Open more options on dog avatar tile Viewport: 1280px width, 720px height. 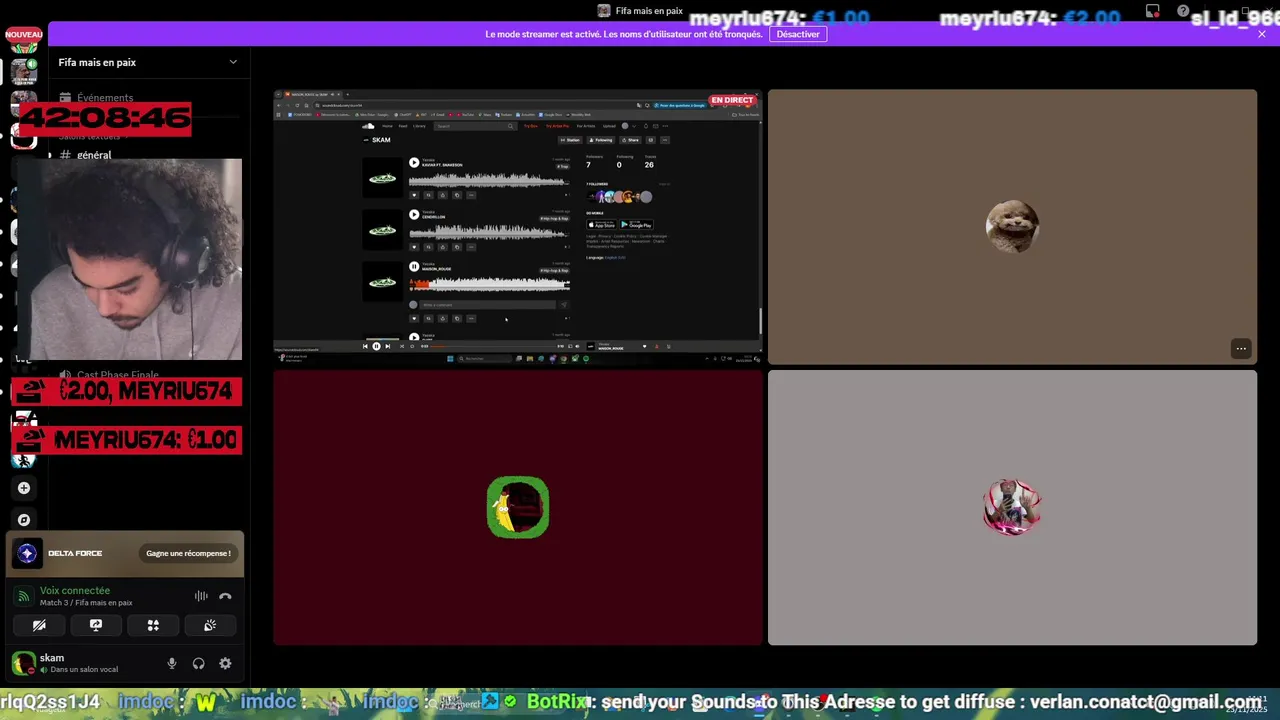1241,349
